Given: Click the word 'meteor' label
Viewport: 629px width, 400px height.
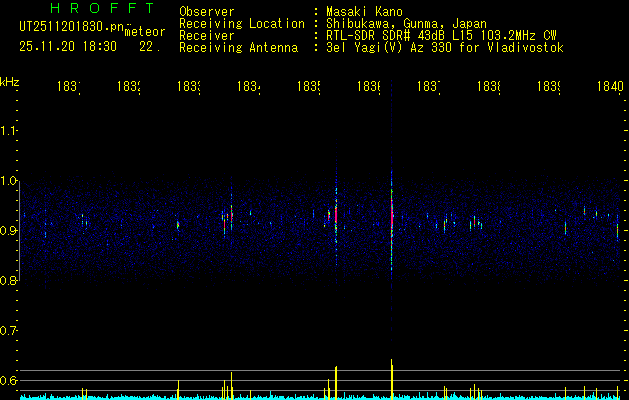Looking at the screenshot, I should [x=144, y=32].
